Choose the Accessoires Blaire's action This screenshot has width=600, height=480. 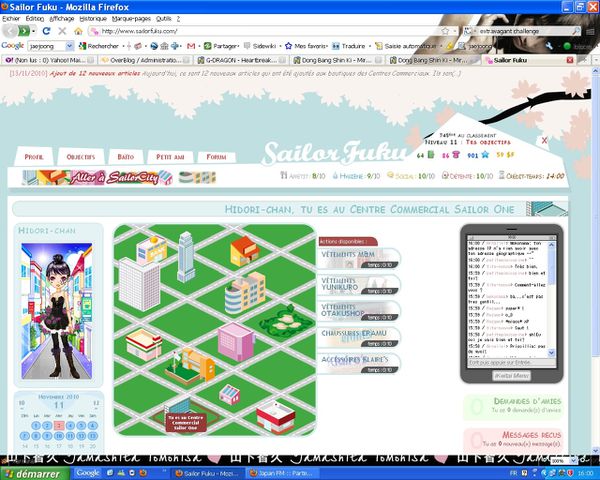point(359,364)
